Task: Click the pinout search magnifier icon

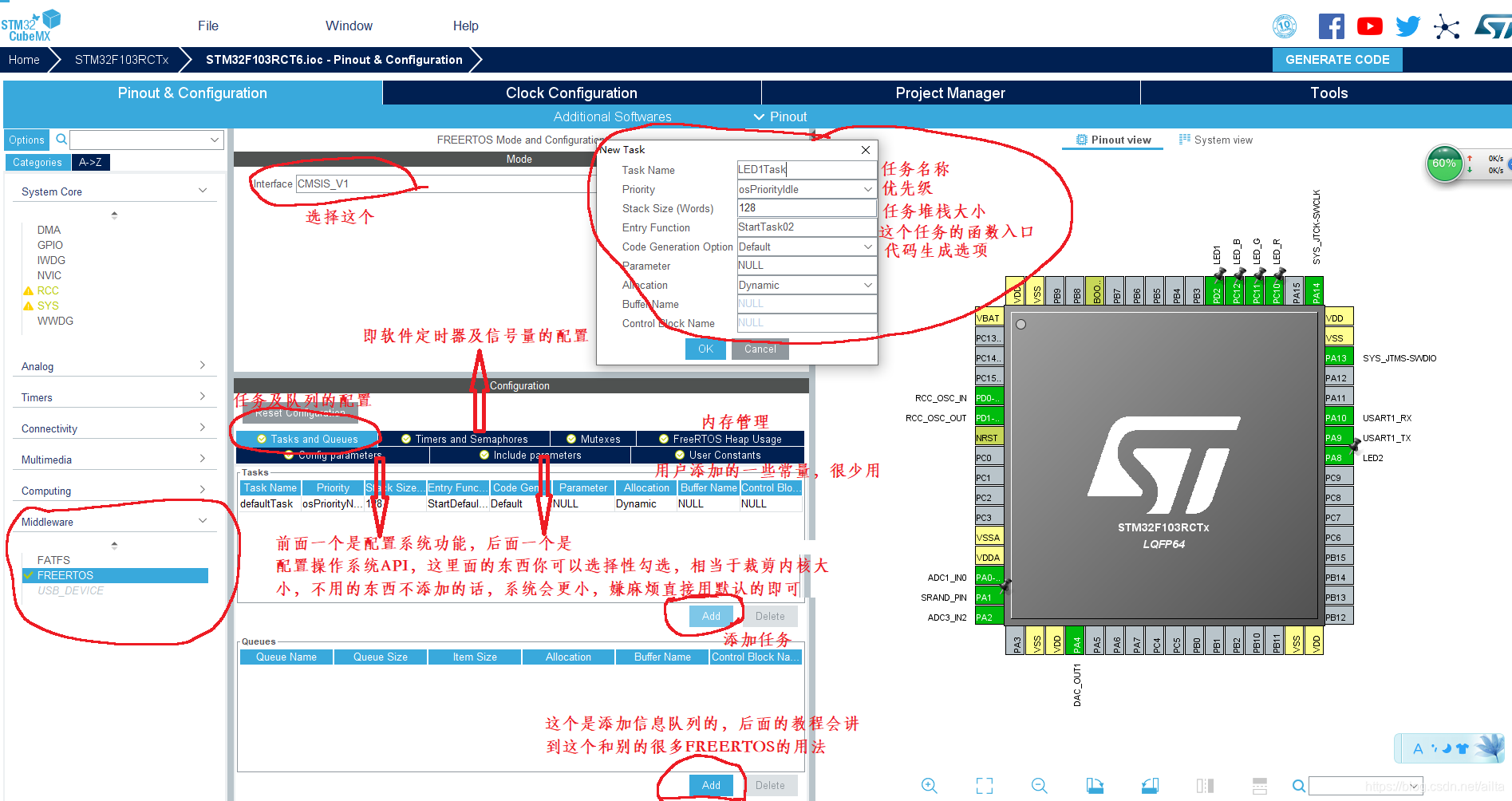Action: 1298,786
